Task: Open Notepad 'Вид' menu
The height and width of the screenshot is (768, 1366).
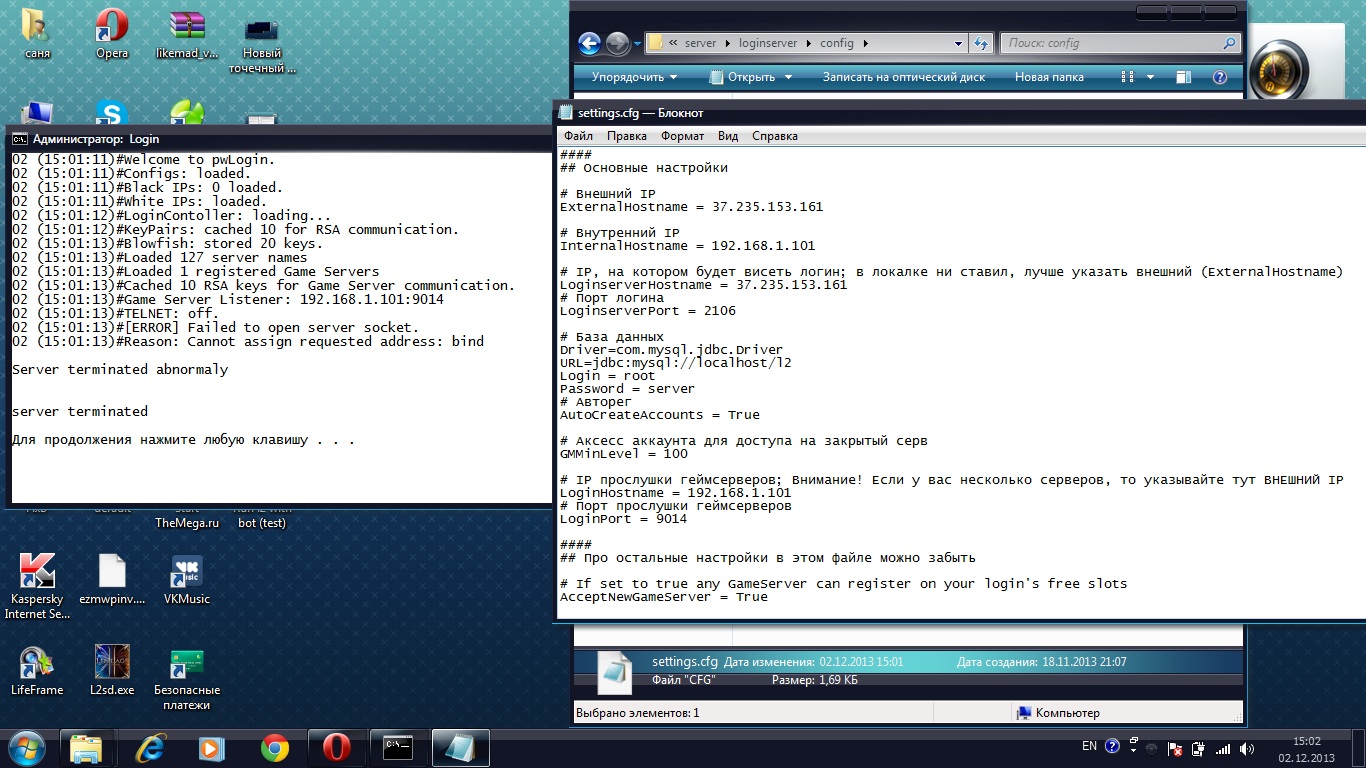Action: coord(728,136)
